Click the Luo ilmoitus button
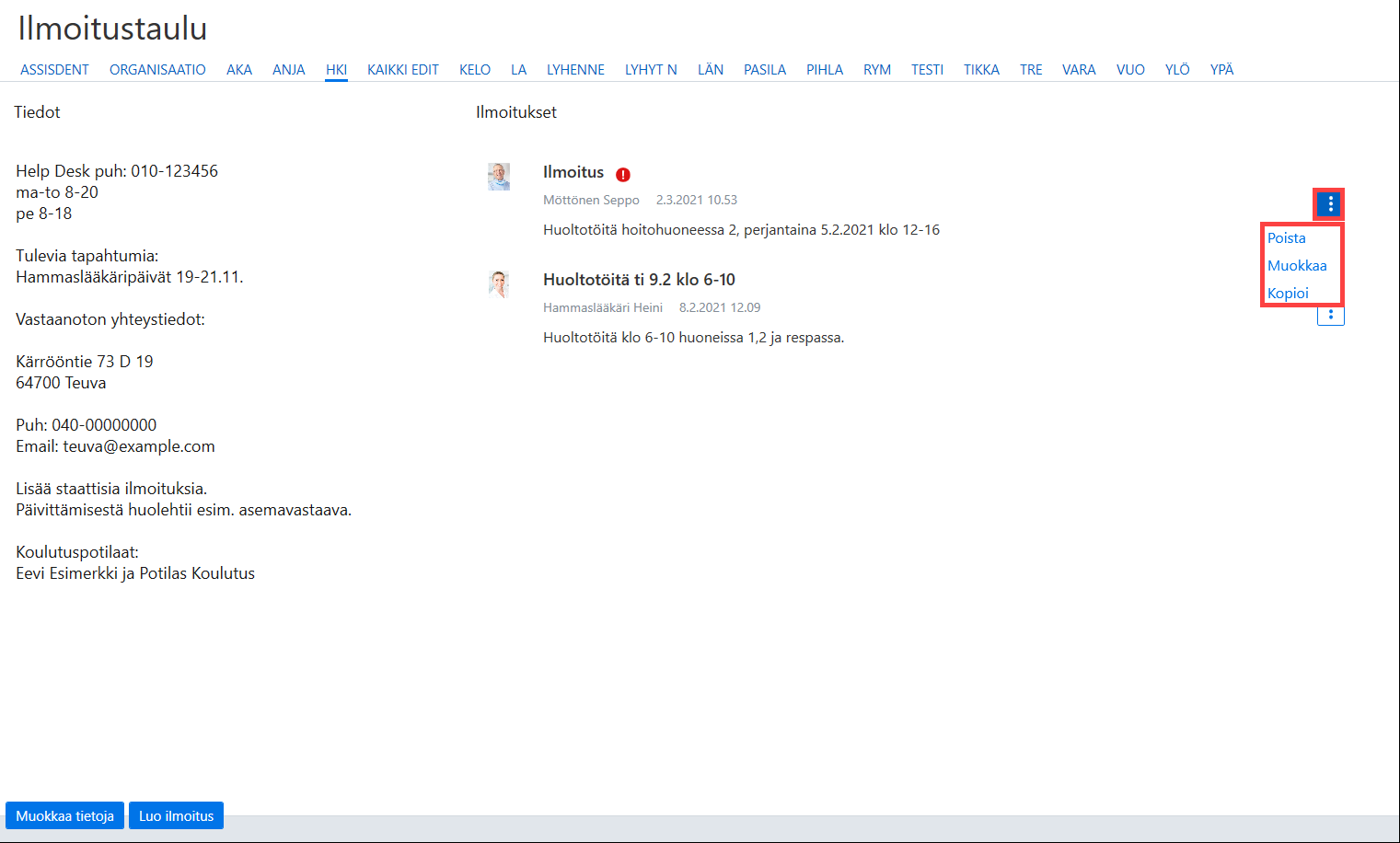This screenshot has width=1400, height=843. coord(176,815)
